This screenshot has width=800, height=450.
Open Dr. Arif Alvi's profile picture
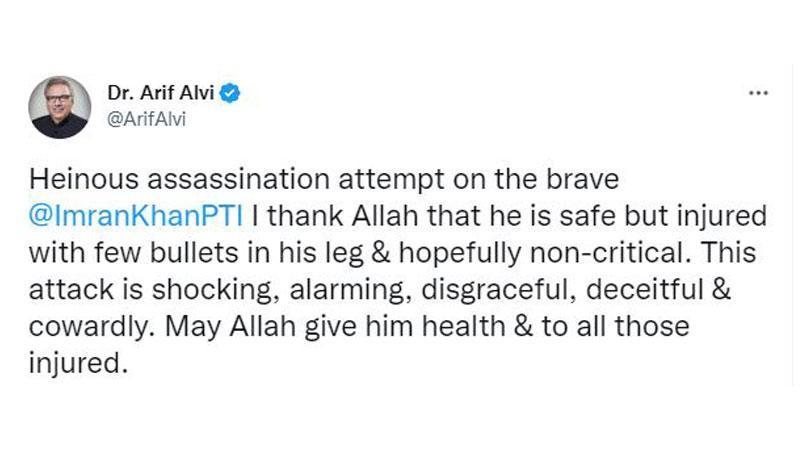click(60, 107)
